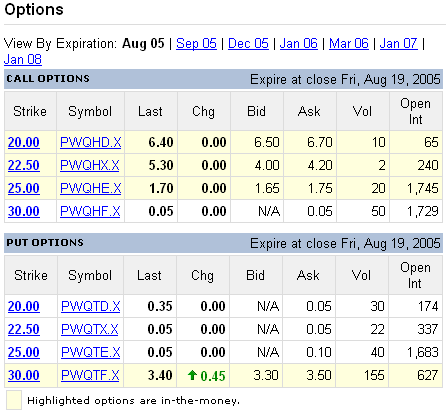Click the Strike header in calls table
Image resolution: width=446 pixels, height=413 pixels.
(x=30, y=111)
